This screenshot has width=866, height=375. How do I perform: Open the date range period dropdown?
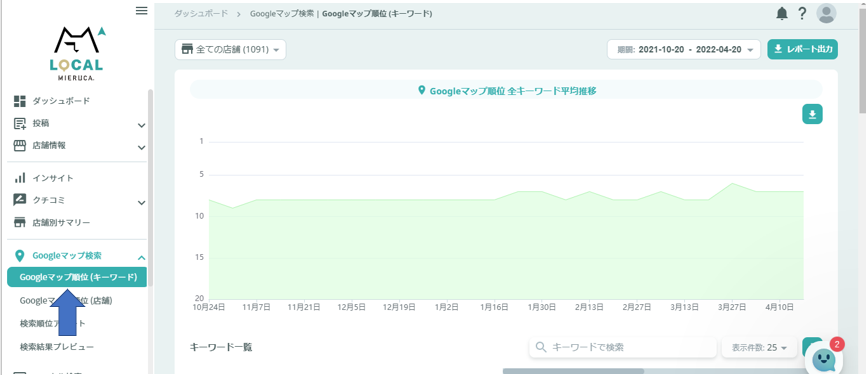684,50
